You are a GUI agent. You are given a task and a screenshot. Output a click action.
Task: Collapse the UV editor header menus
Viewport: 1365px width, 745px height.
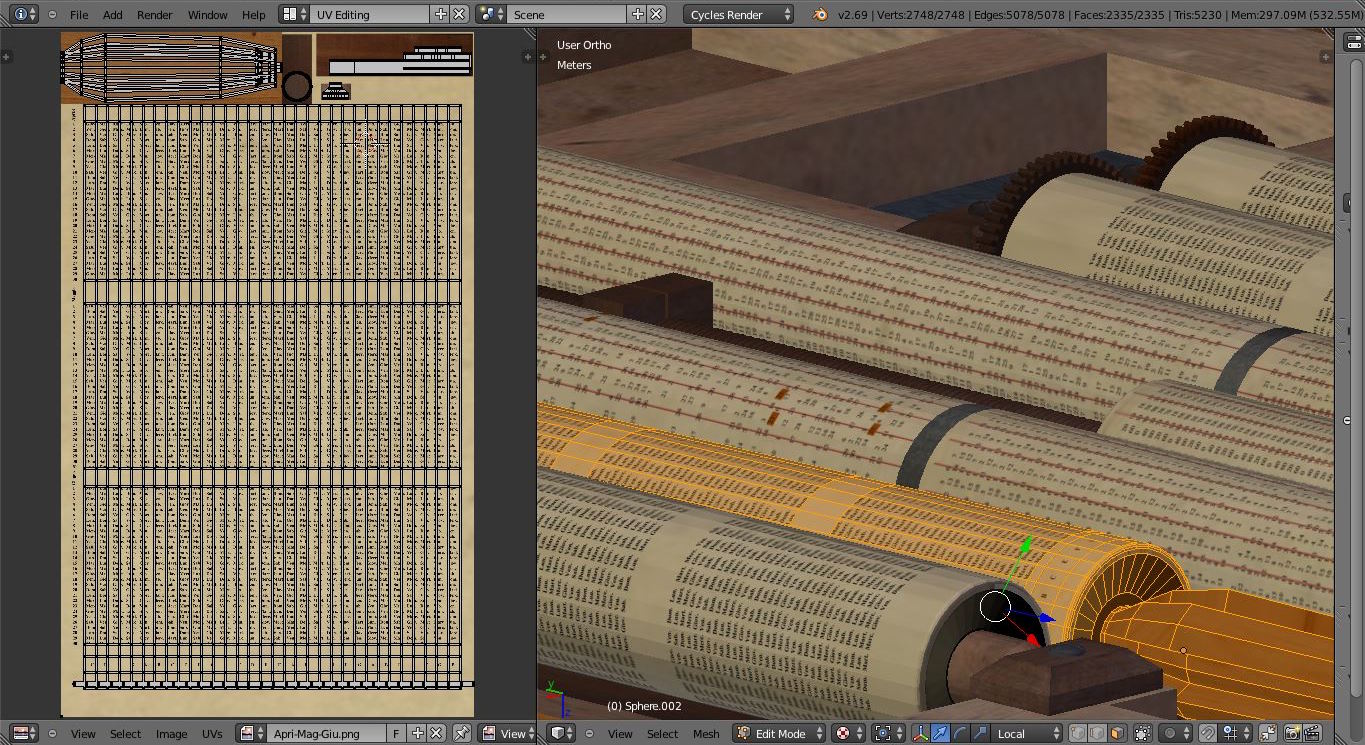point(52,733)
